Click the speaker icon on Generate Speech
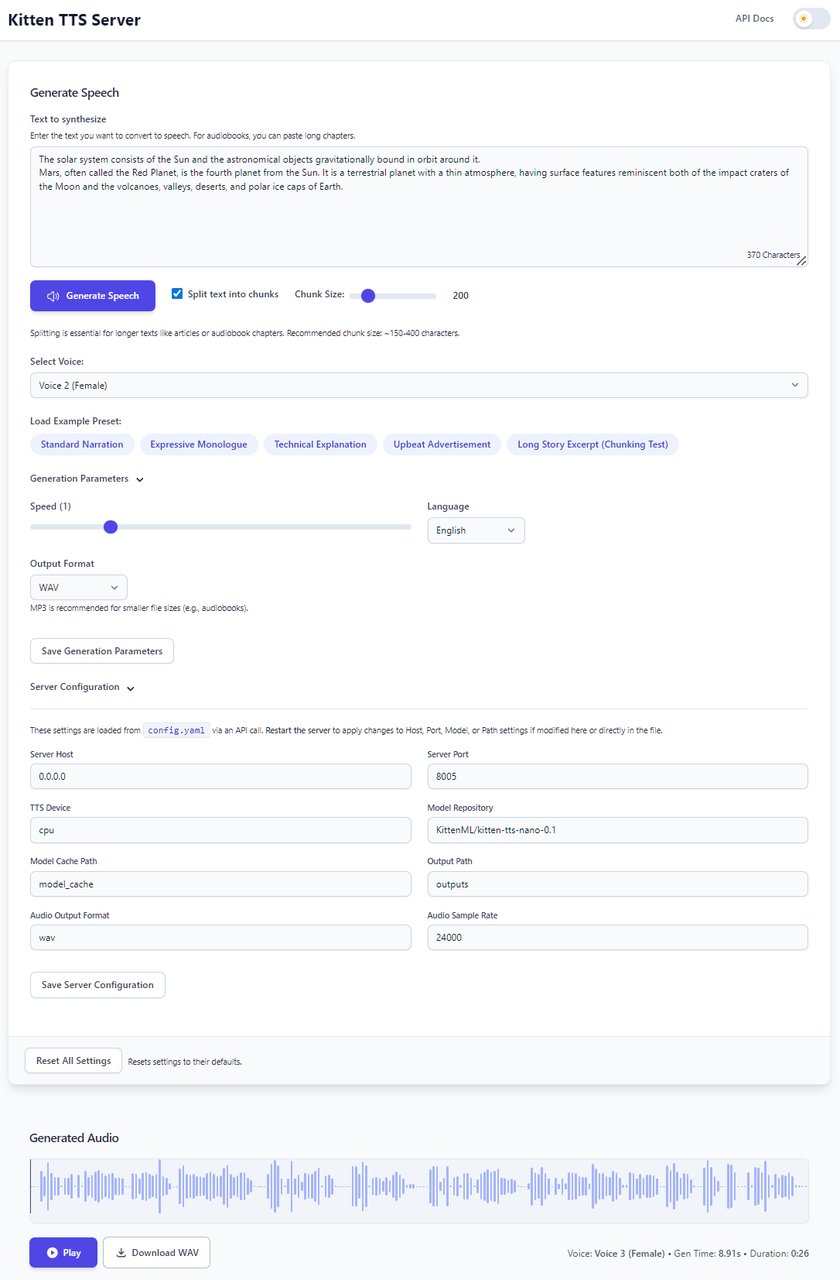840x1280 pixels. [x=55, y=295]
